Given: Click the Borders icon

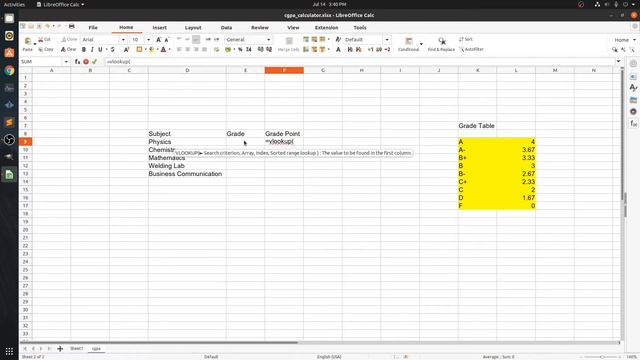Looking at the screenshot, I should point(139,49).
